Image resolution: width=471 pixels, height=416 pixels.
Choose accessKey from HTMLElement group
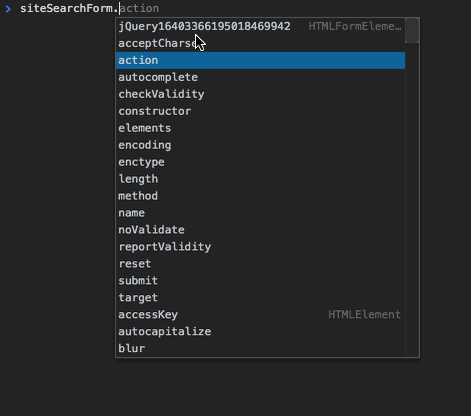click(x=260, y=315)
